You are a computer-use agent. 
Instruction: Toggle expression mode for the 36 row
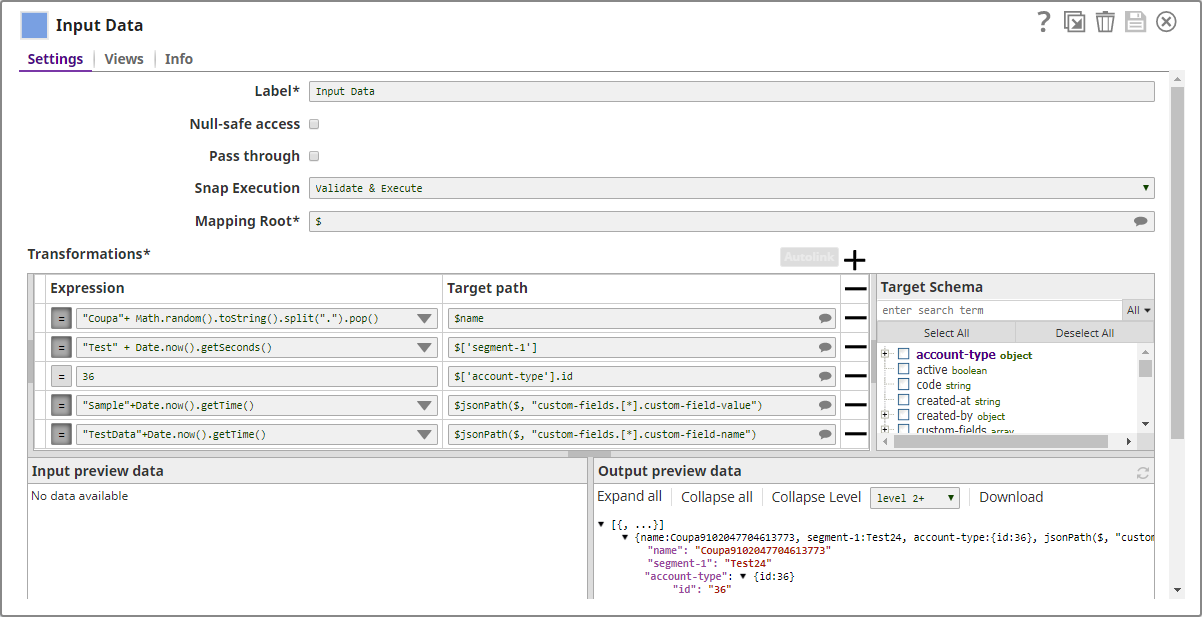tap(61, 376)
